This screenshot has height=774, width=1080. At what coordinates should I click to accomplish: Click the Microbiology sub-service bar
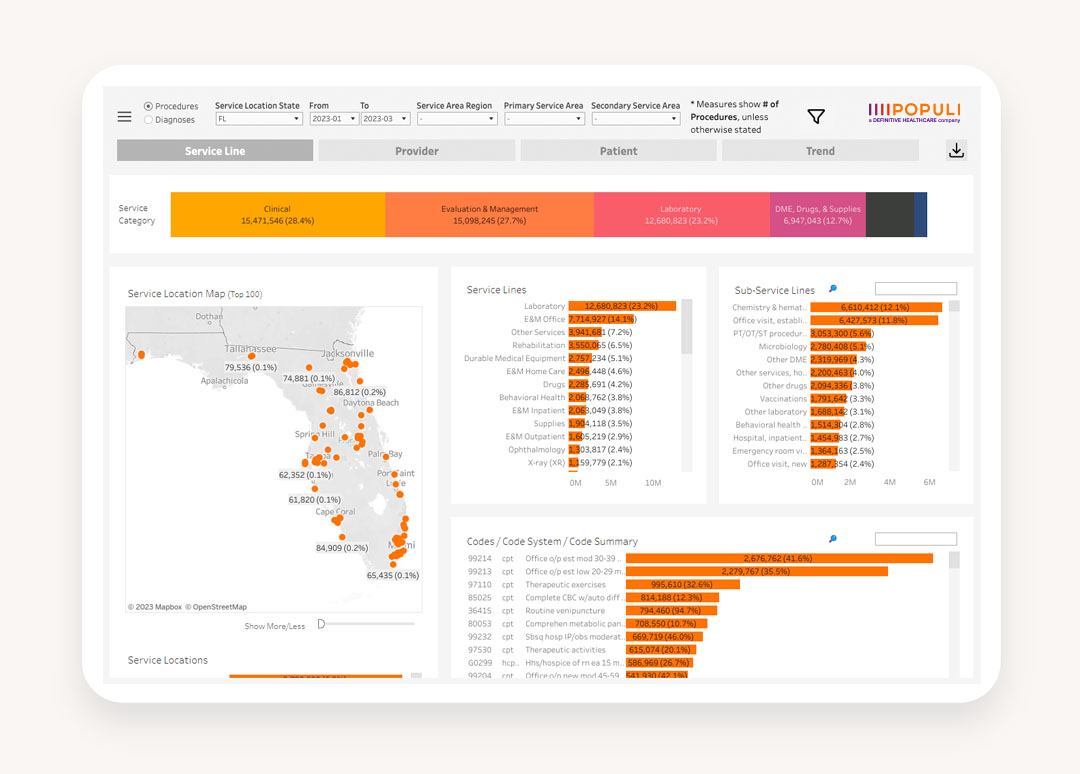pyautogui.click(x=838, y=346)
